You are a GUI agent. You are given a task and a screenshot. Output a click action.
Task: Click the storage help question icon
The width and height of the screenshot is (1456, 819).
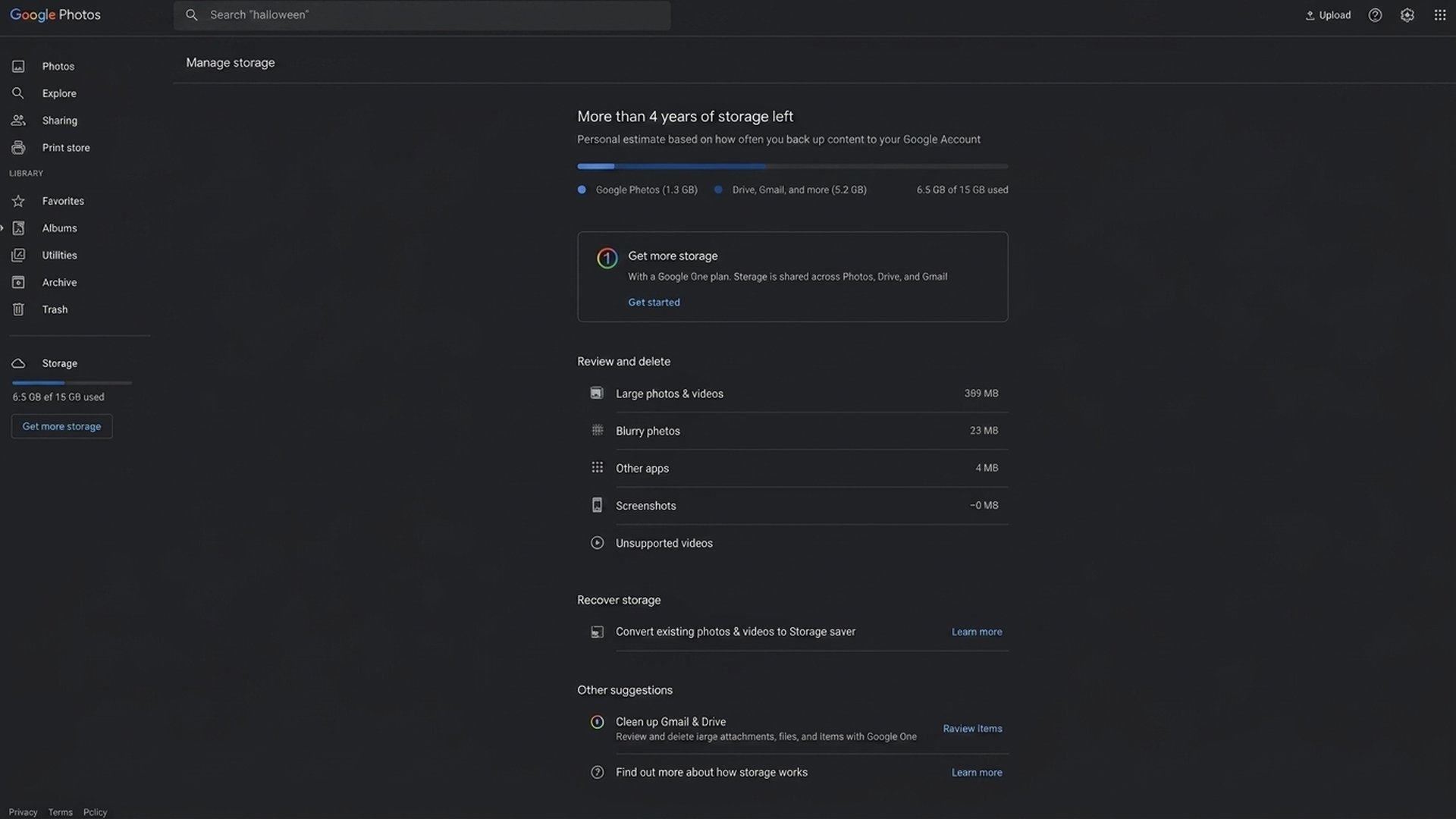pyautogui.click(x=597, y=773)
